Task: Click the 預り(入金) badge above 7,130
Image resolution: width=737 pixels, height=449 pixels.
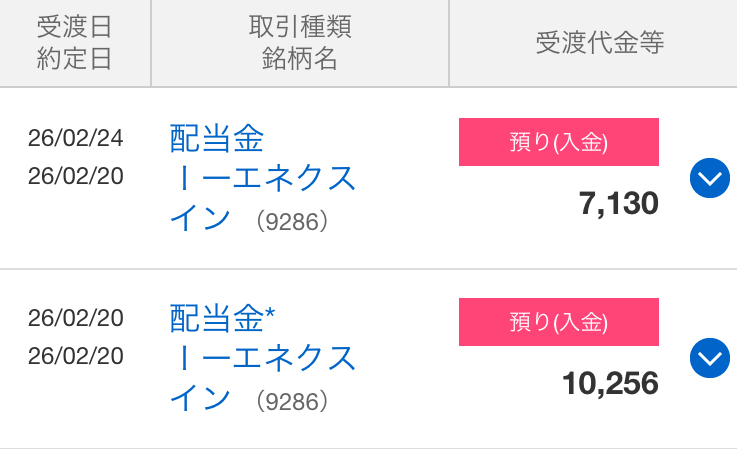Action: tap(558, 142)
